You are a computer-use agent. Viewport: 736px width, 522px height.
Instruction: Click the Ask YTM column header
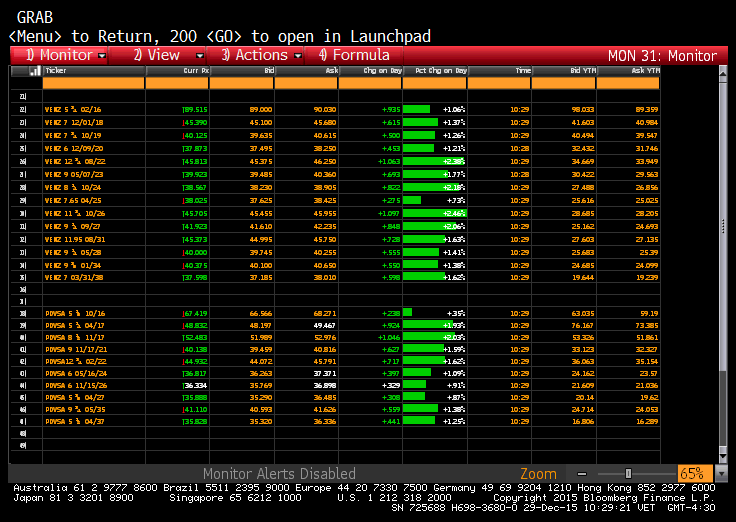click(629, 71)
